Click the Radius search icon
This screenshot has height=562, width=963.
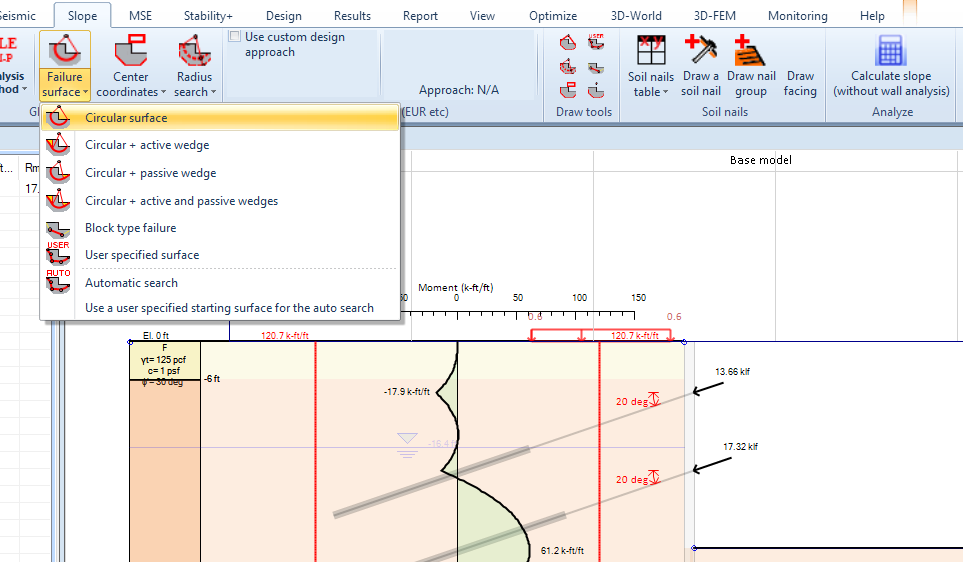[195, 50]
